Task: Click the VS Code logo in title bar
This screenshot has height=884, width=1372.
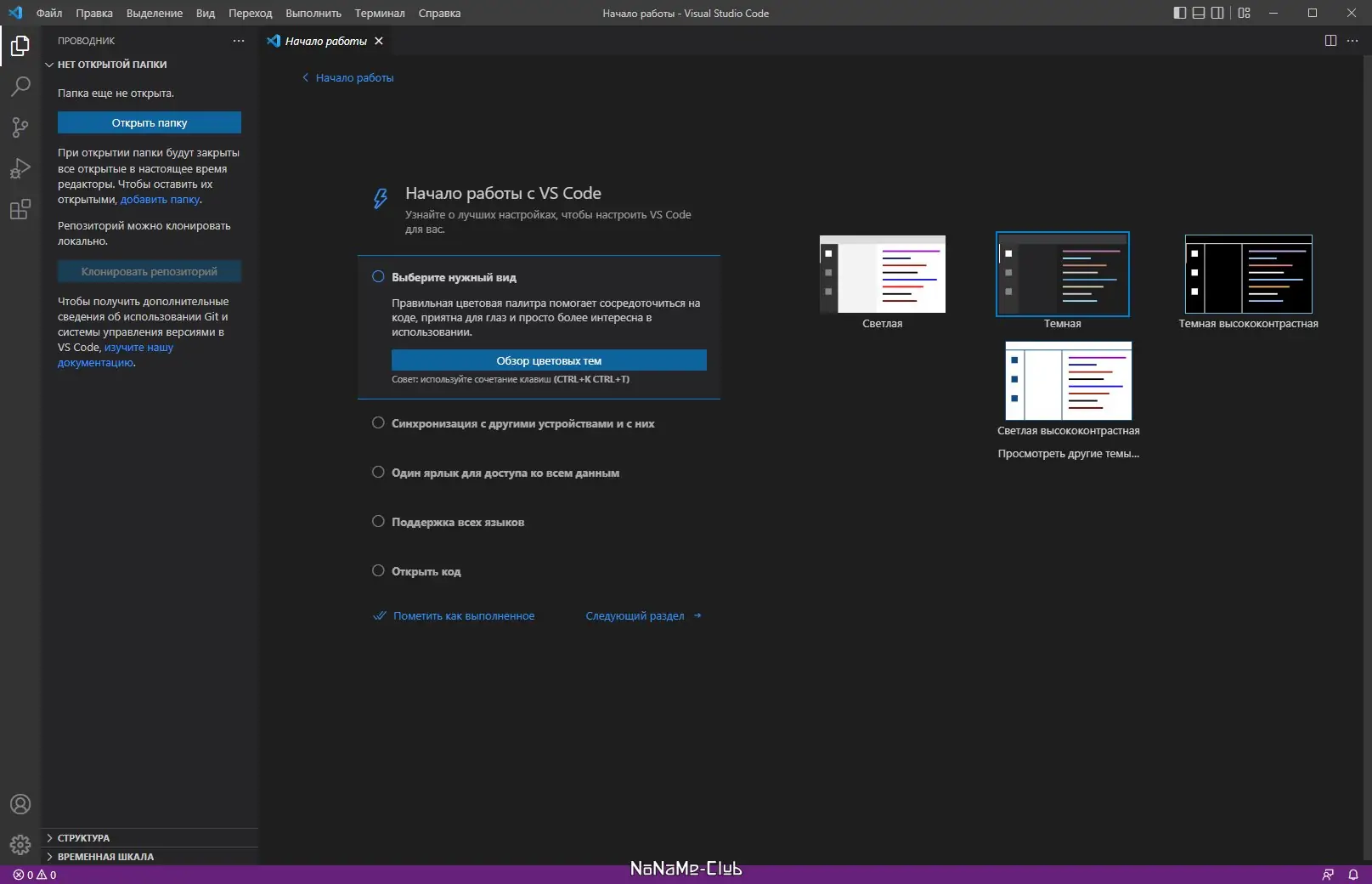Action: click(15, 13)
